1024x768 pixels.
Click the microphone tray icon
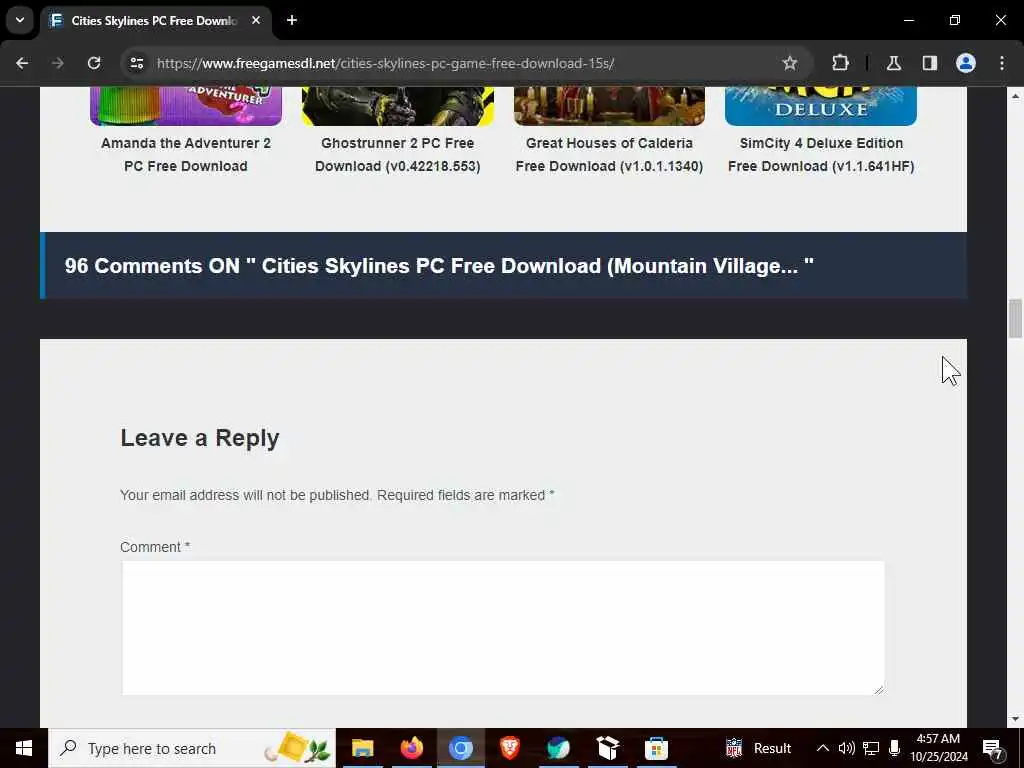(895, 748)
